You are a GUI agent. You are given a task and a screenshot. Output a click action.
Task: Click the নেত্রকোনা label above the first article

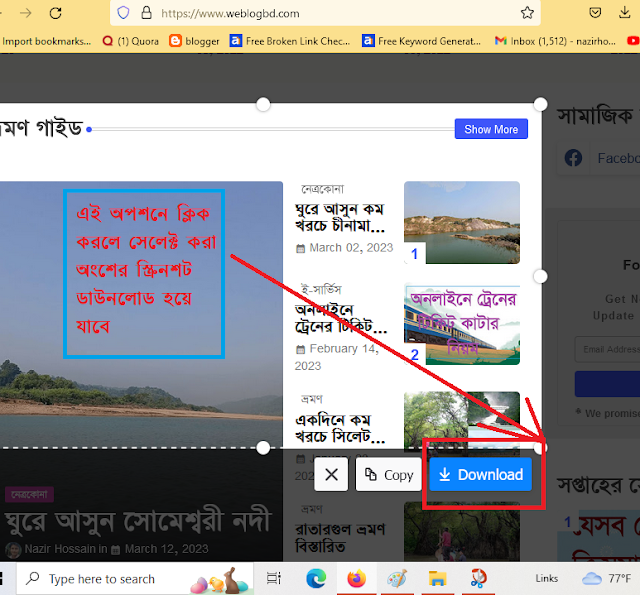(322, 189)
